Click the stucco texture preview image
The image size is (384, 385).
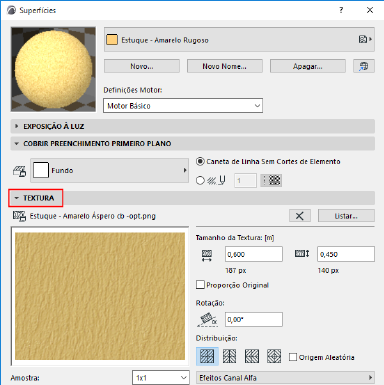[x=100, y=296]
